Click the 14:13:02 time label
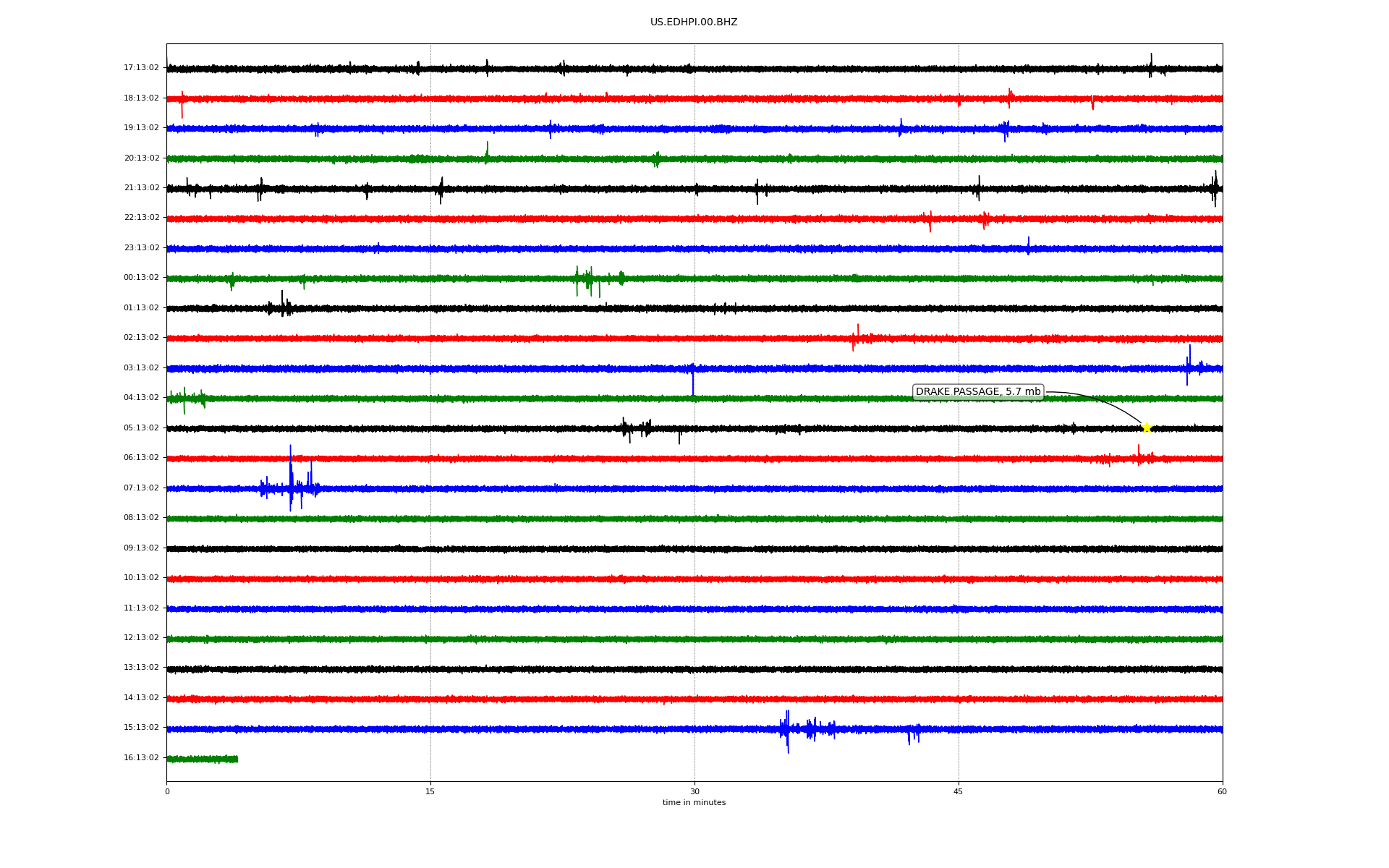This screenshot has width=1389, height=868. point(141,698)
